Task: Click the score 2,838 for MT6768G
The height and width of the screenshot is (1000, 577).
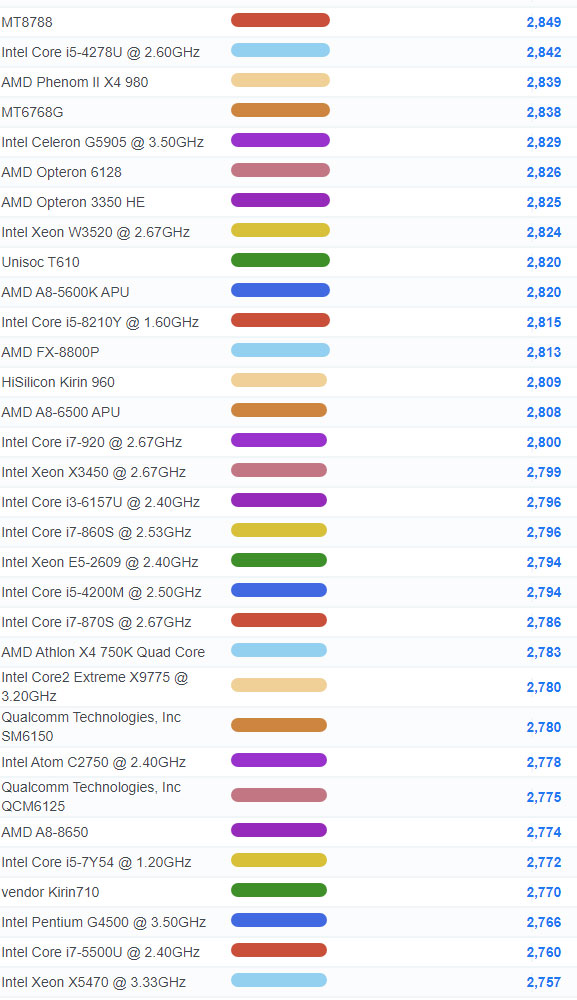Action: coord(544,112)
